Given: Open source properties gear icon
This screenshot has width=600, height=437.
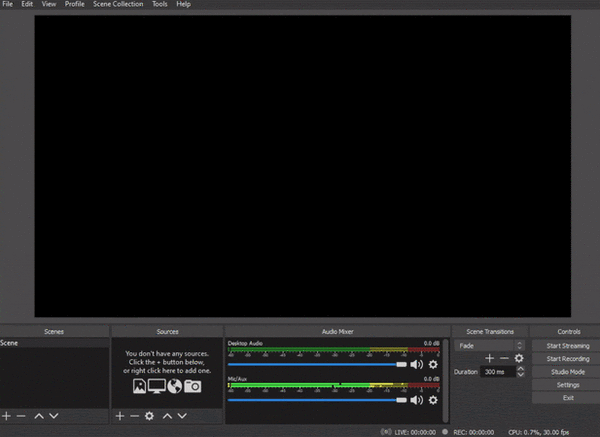Looking at the screenshot, I should click(149, 415).
